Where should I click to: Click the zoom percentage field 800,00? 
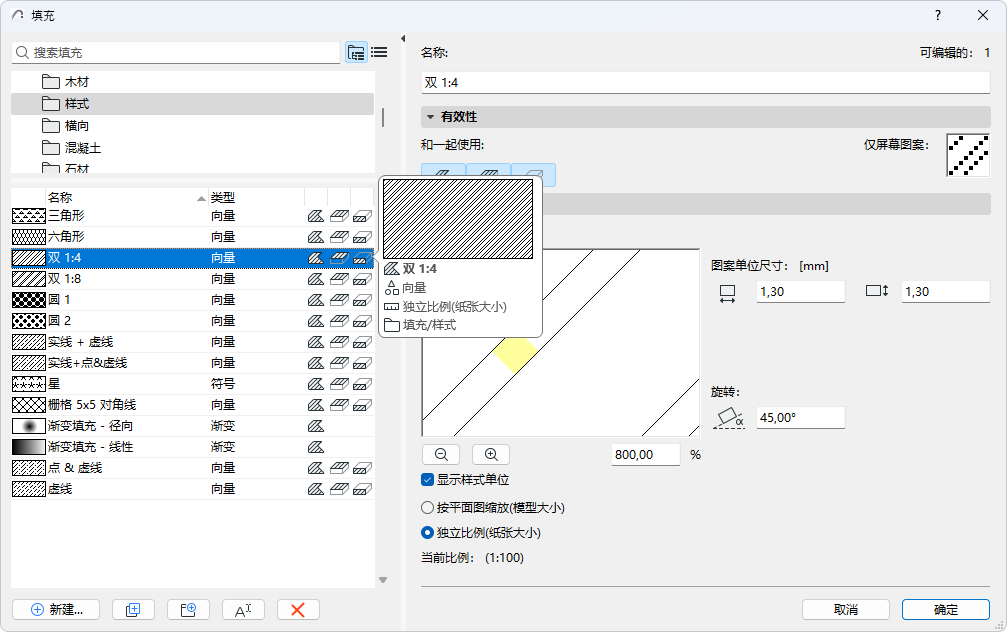[x=645, y=454]
